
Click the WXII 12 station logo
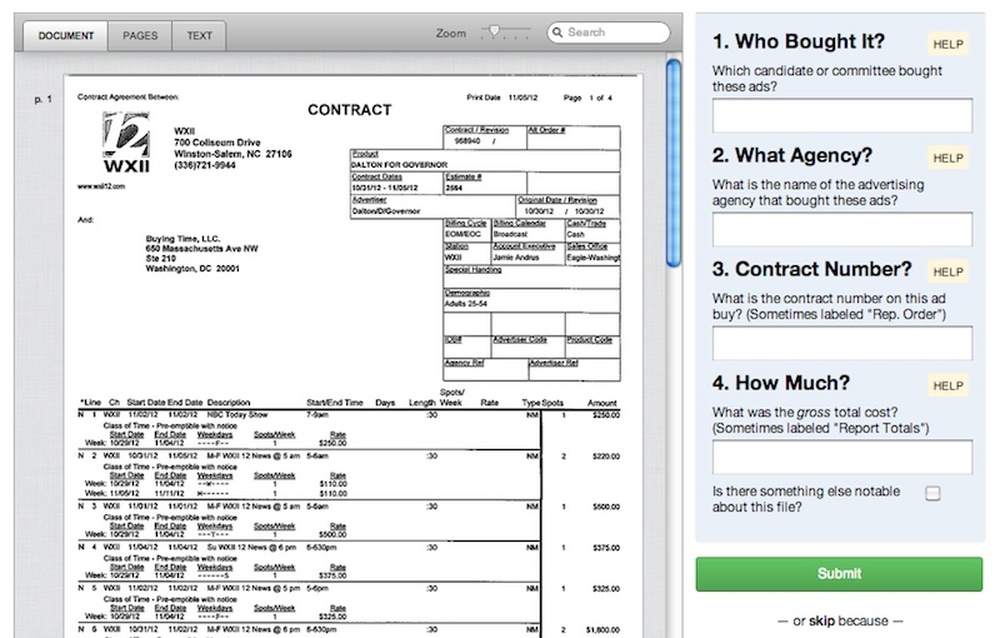pos(126,143)
